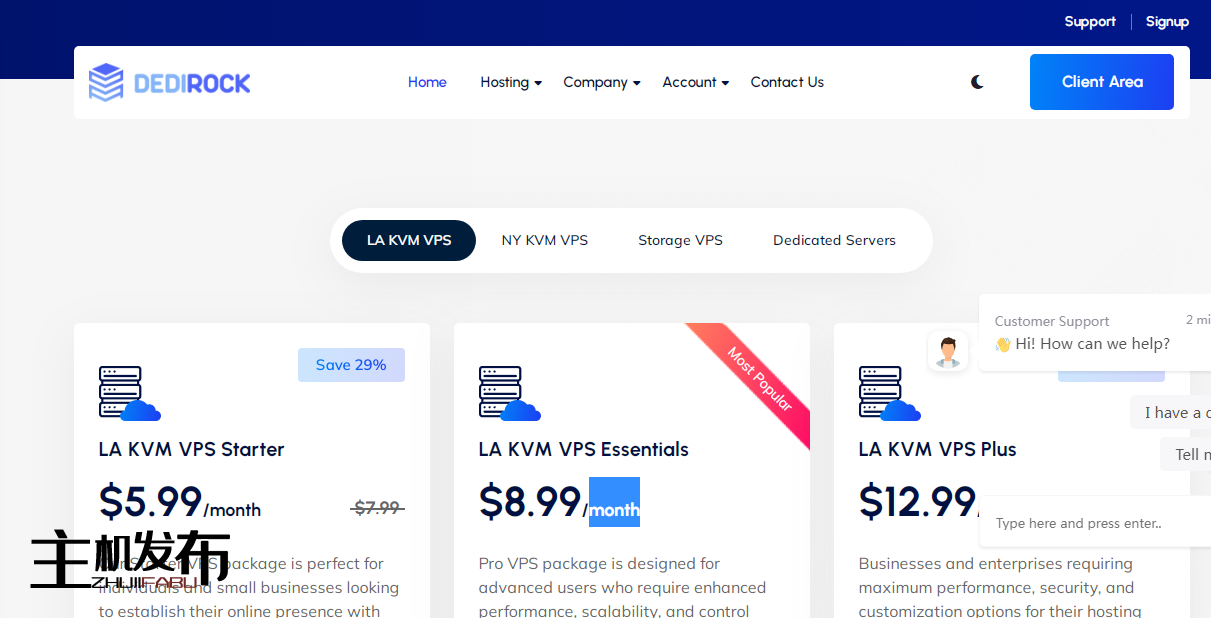Click the Save 29% badge

click(x=351, y=365)
